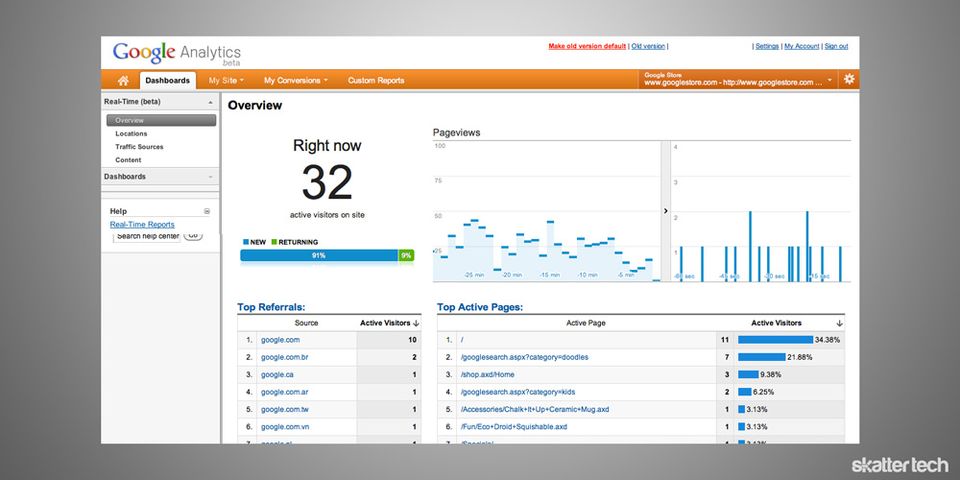Select Locations in Real-Time menu
Image resolution: width=960 pixels, height=480 pixels.
131,133
